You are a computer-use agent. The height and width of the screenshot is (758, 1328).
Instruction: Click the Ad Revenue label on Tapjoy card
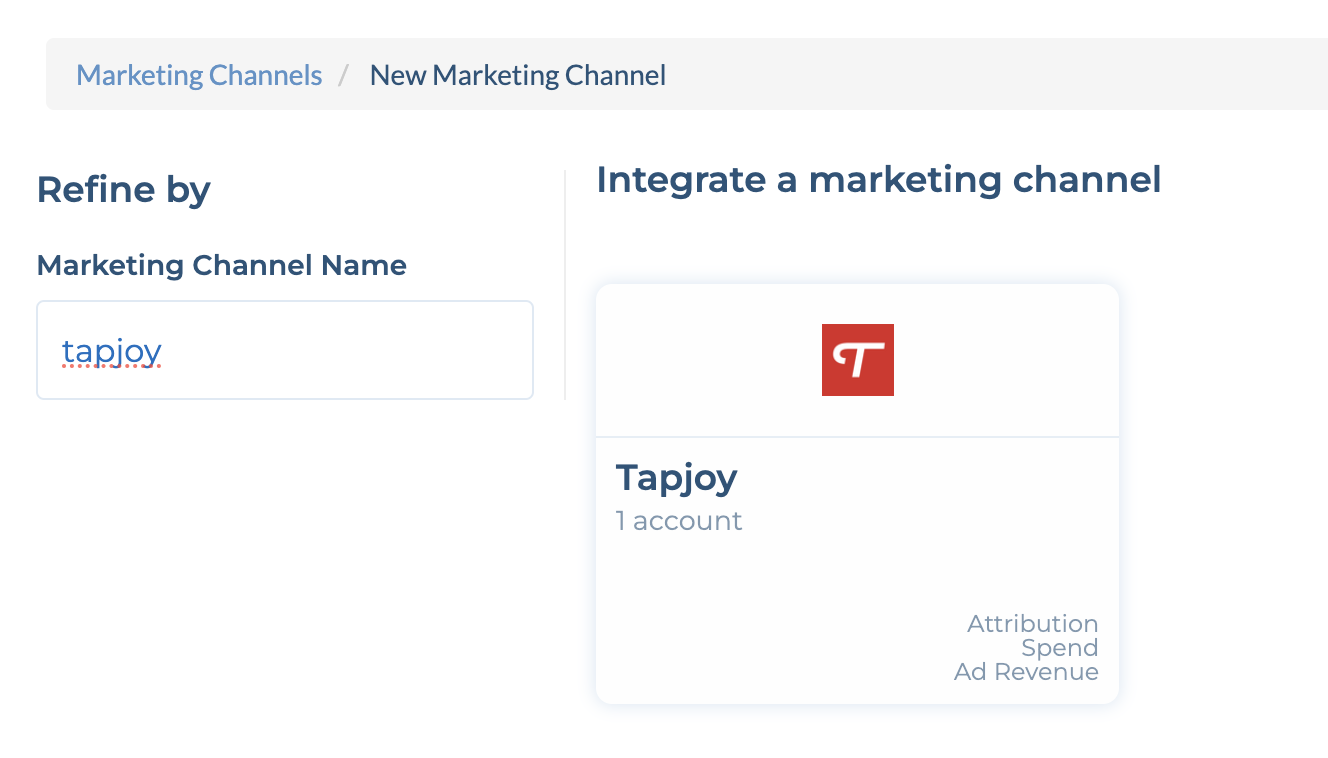(1026, 672)
